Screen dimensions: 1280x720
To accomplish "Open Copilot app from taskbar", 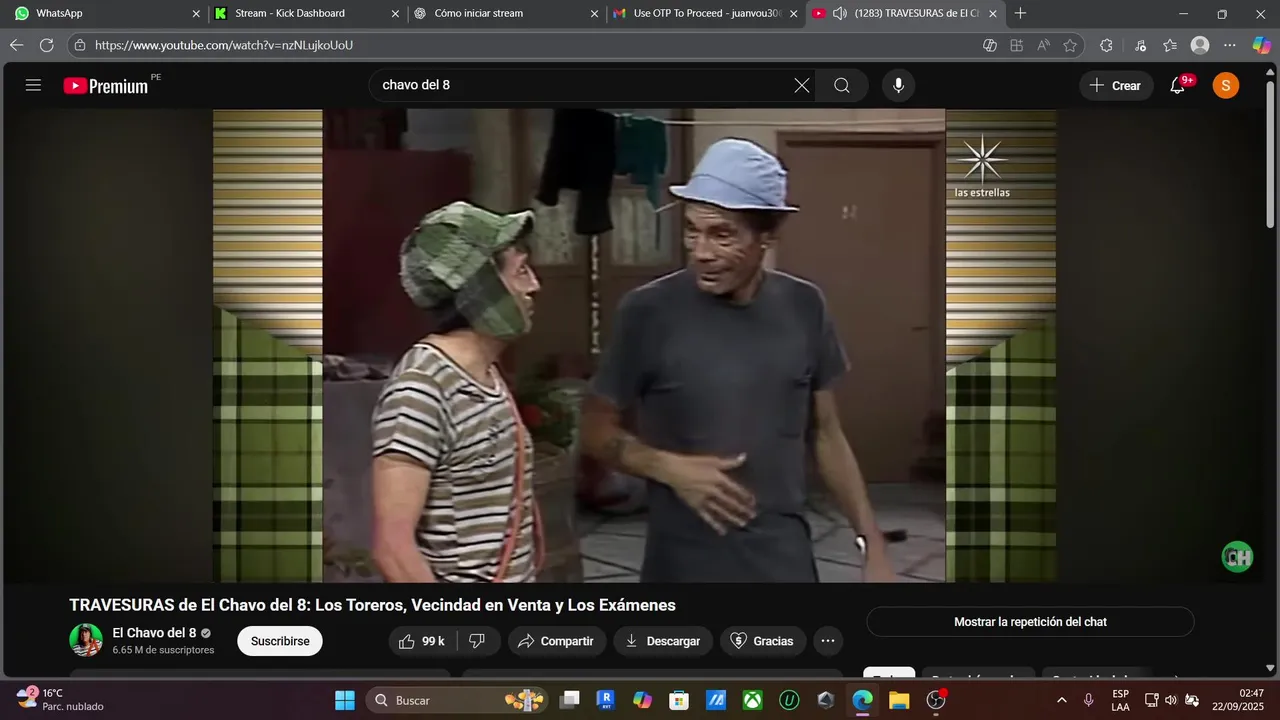I will (642, 700).
